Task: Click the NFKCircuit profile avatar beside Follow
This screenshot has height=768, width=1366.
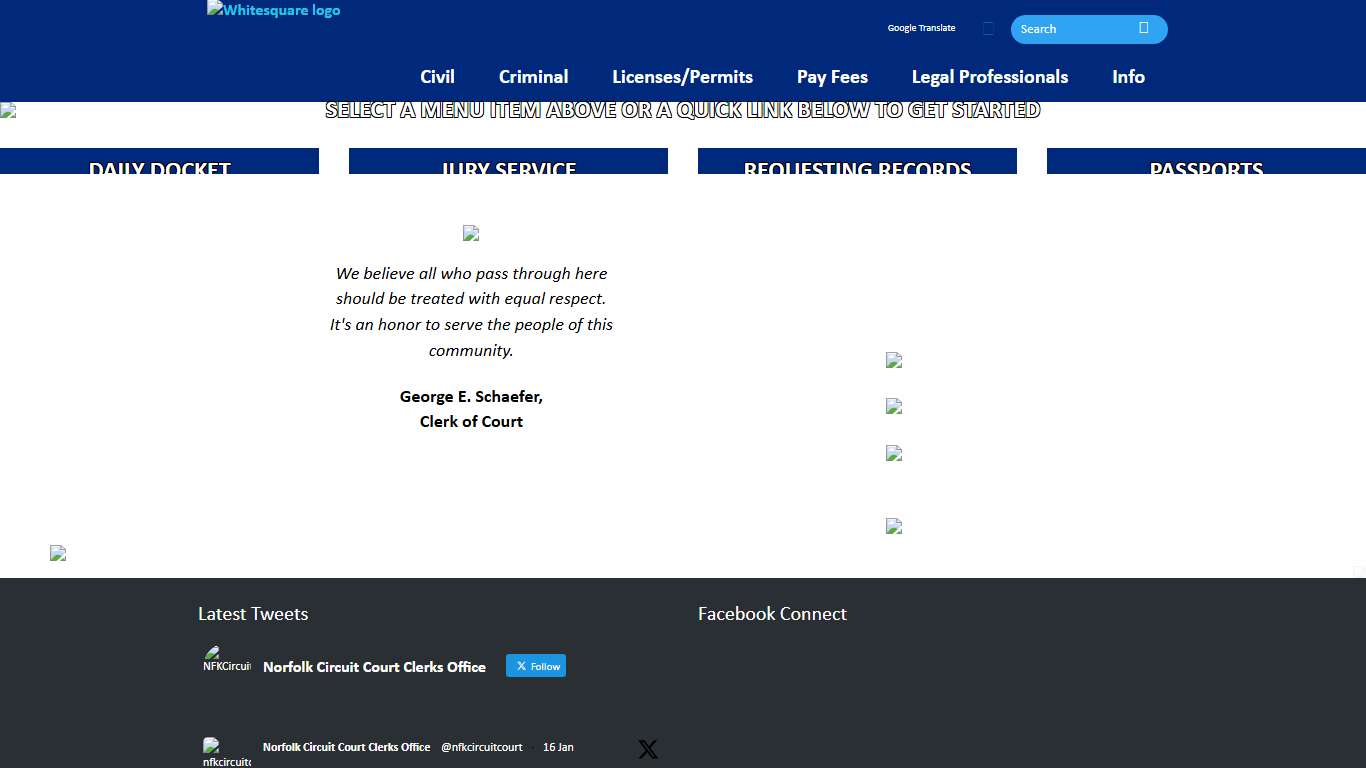Action: [227, 661]
